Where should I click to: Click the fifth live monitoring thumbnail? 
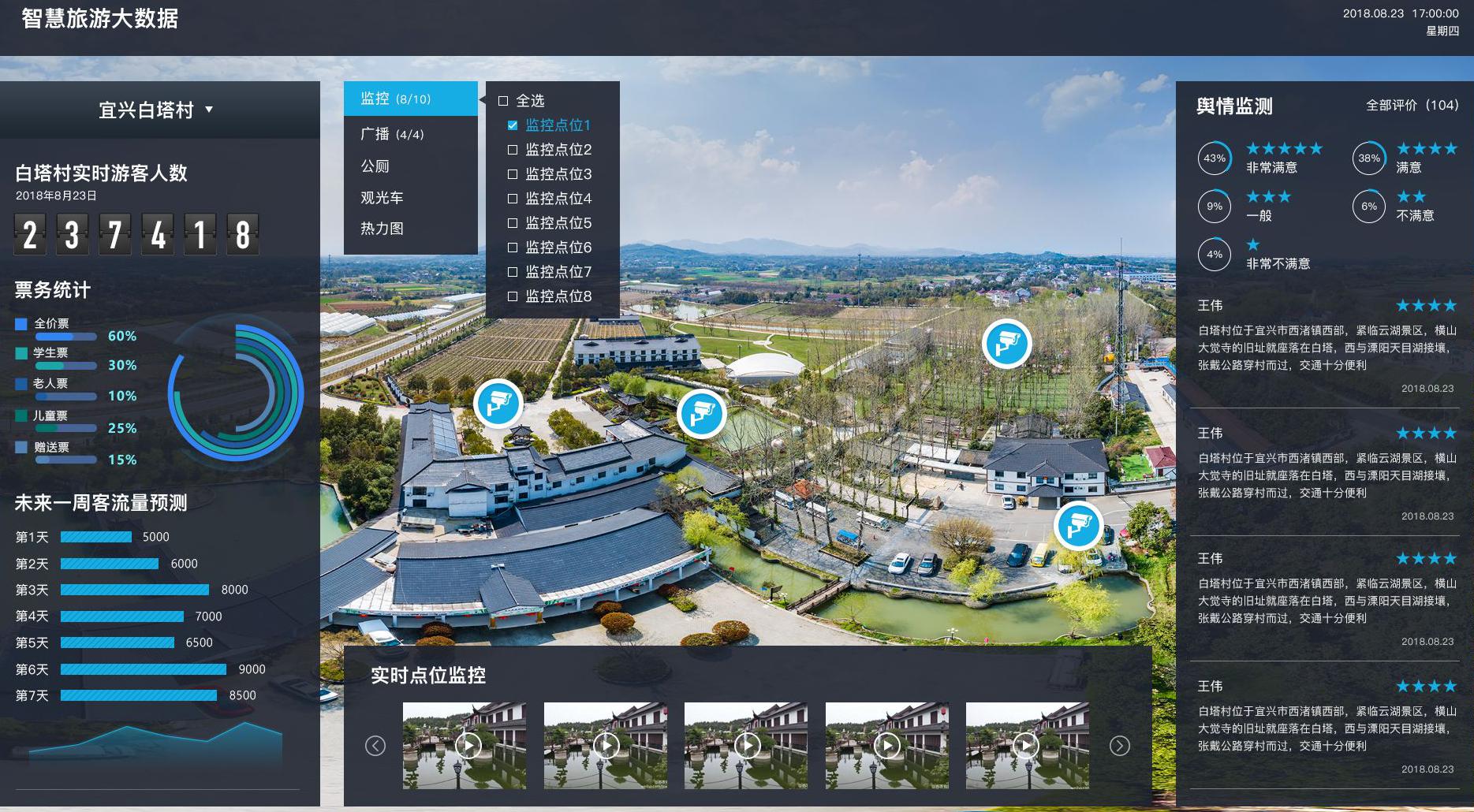tap(1027, 745)
